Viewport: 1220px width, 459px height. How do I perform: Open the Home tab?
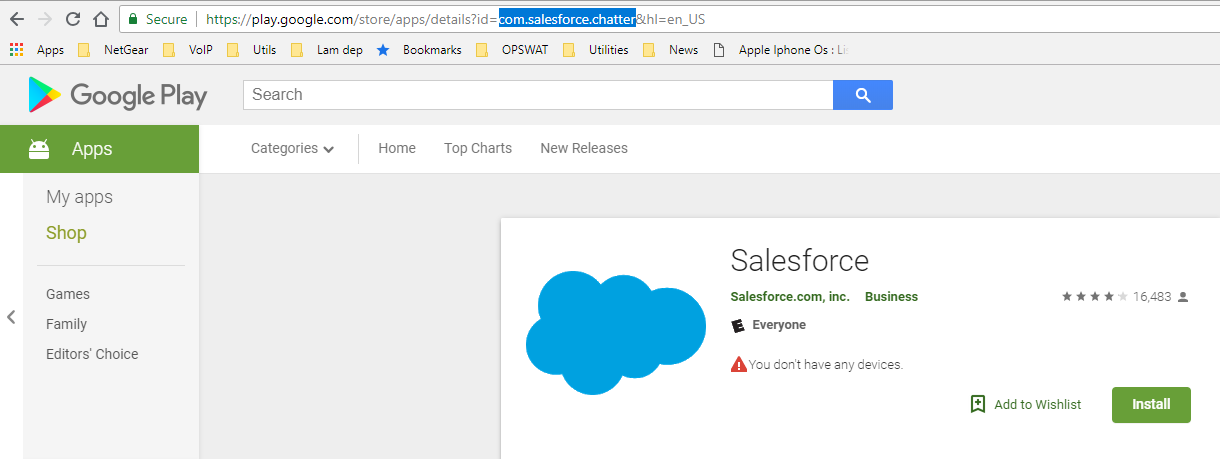[397, 148]
